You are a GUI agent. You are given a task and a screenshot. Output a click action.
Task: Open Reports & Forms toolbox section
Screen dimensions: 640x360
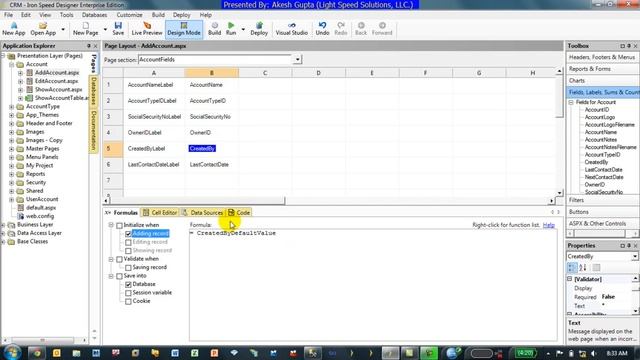pyautogui.click(x=602, y=69)
